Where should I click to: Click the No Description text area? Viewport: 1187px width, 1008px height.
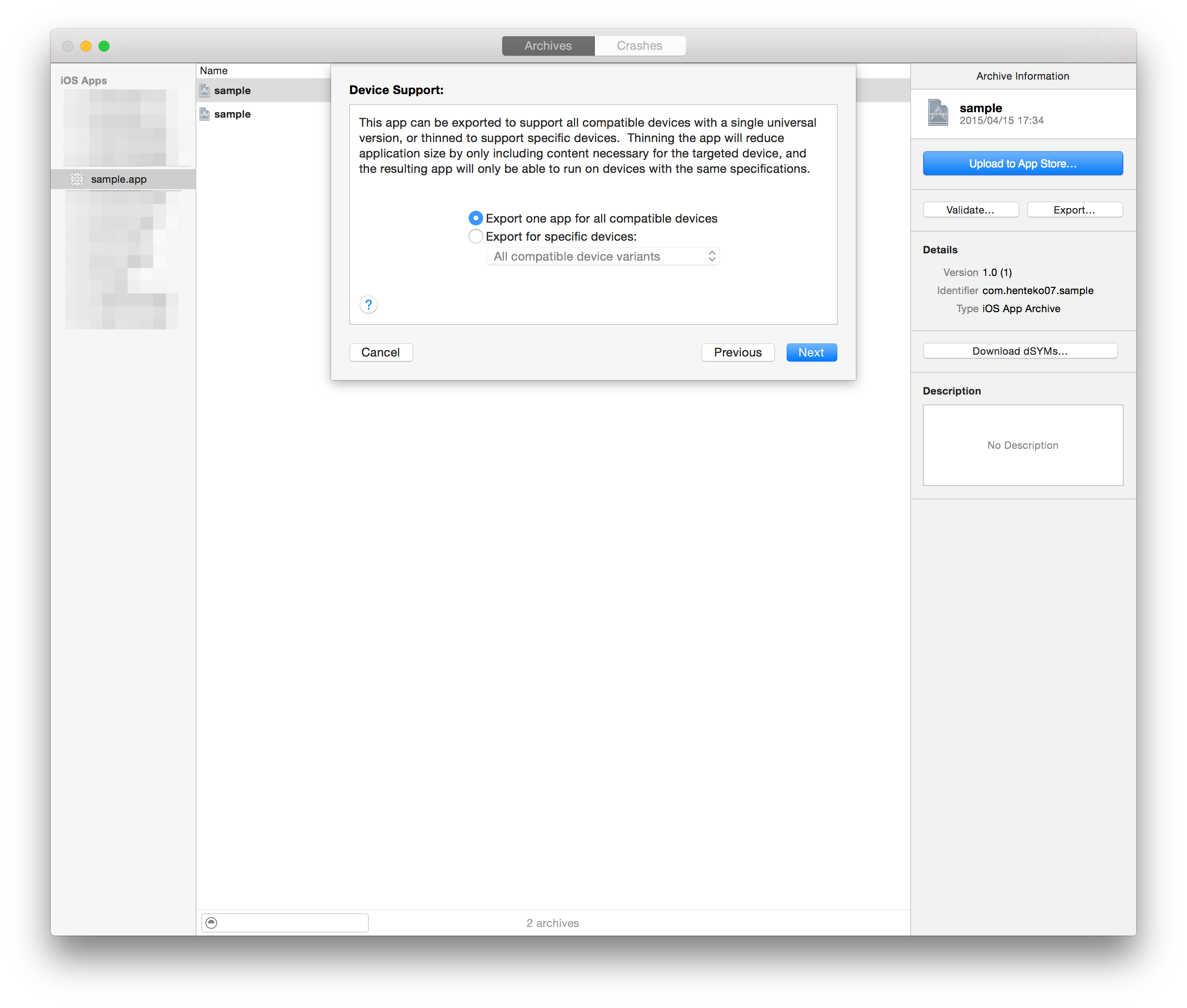tap(1022, 445)
